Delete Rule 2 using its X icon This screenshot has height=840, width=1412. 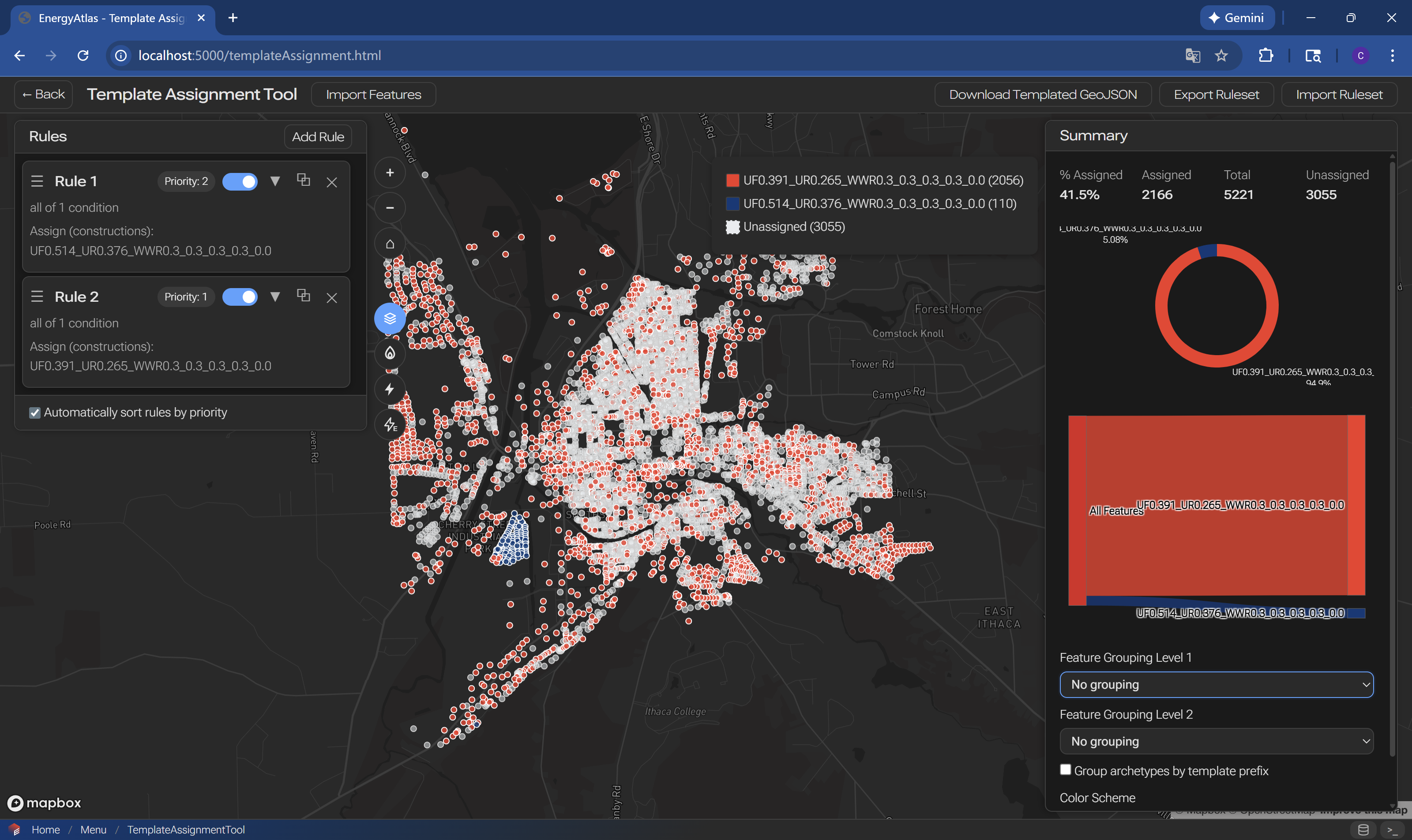(332, 298)
